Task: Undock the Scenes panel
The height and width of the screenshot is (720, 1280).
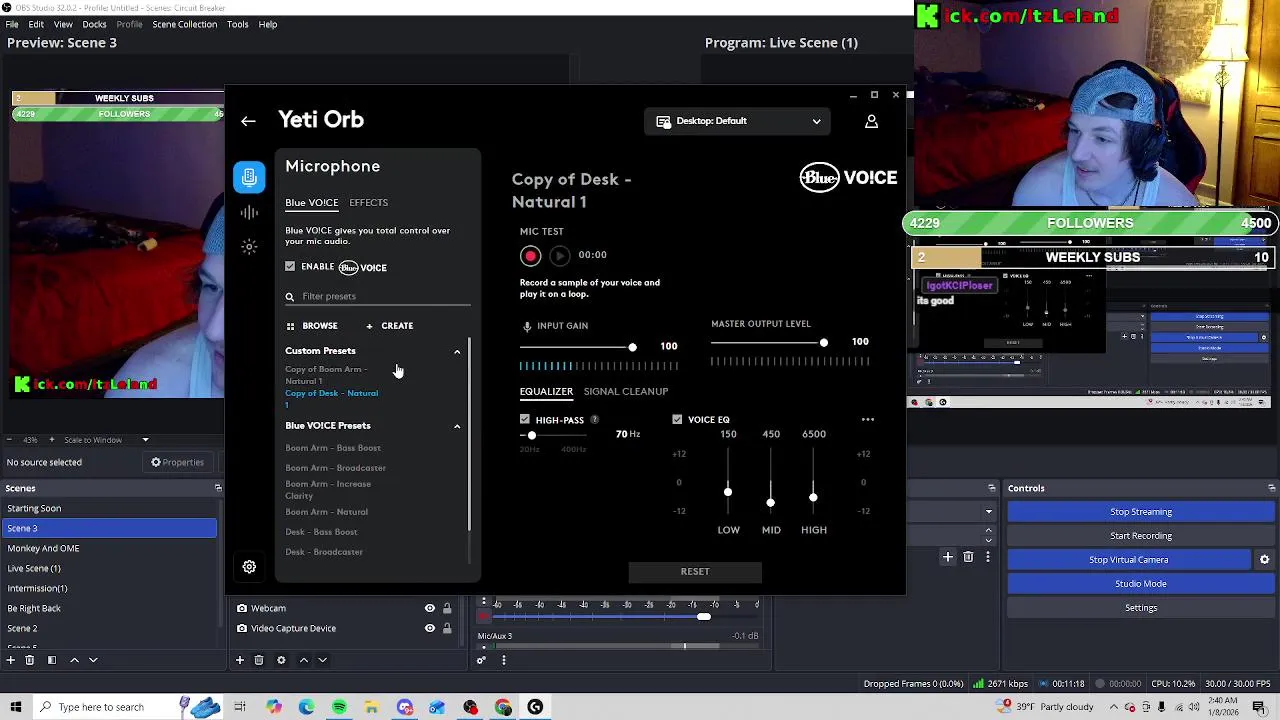Action: 218,488
